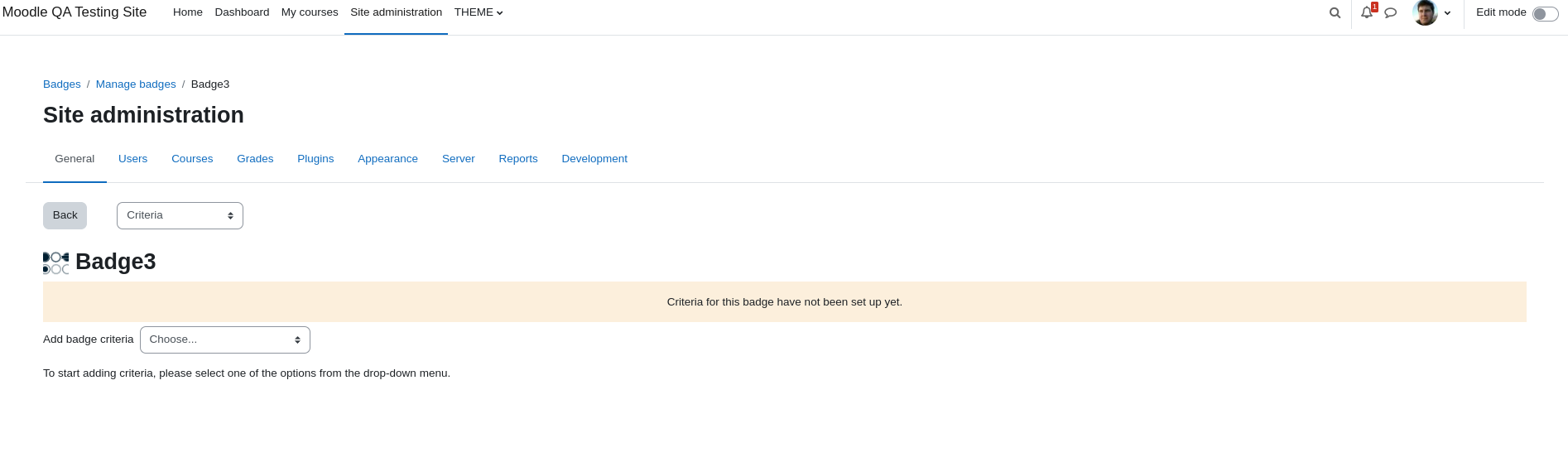
Task: Select Site administration in top navigation
Action: click(396, 12)
